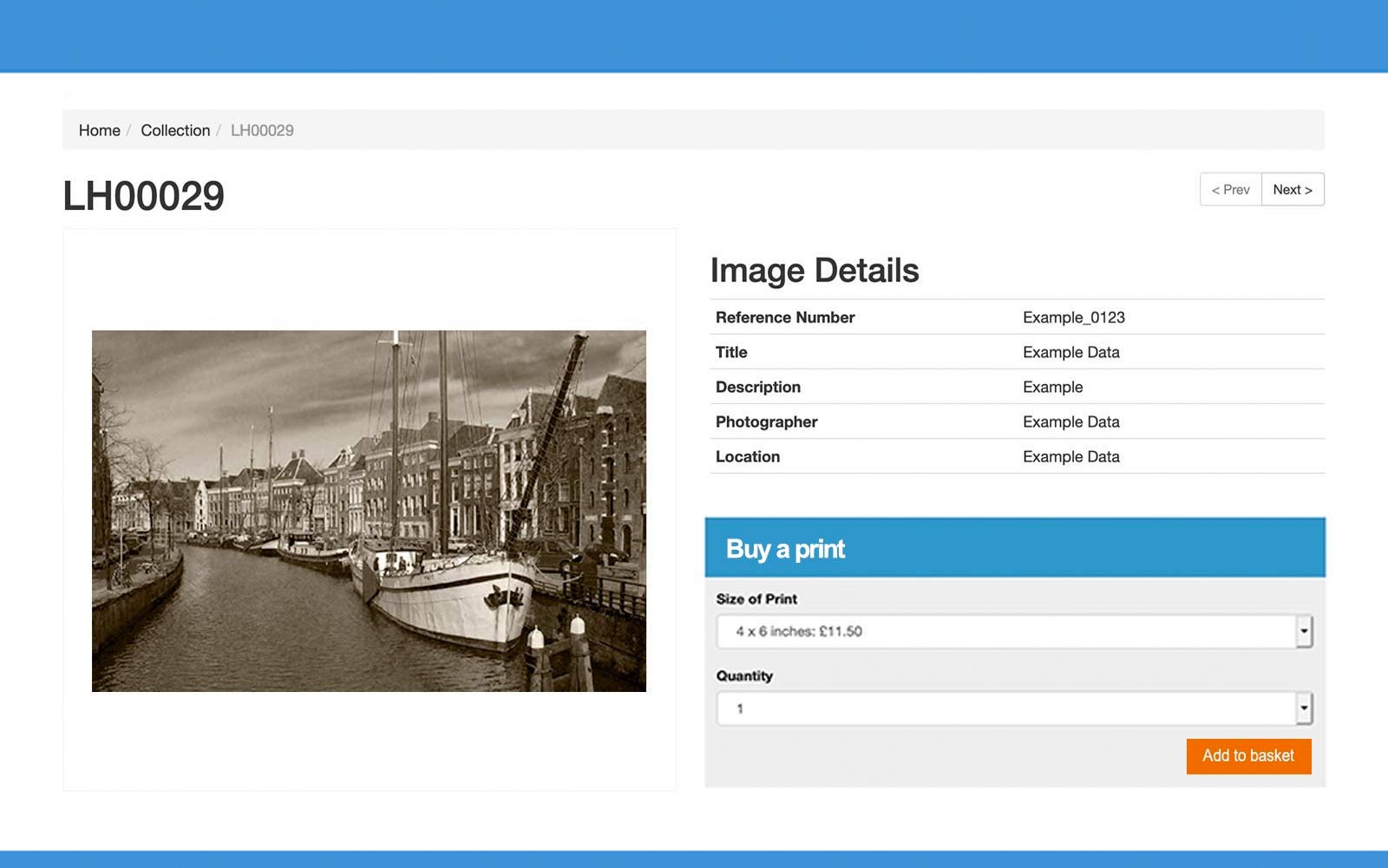Image resolution: width=1388 pixels, height=868 pixels.
Task: Open the canal boat photograph thumbnail
Action: [367, 511]
